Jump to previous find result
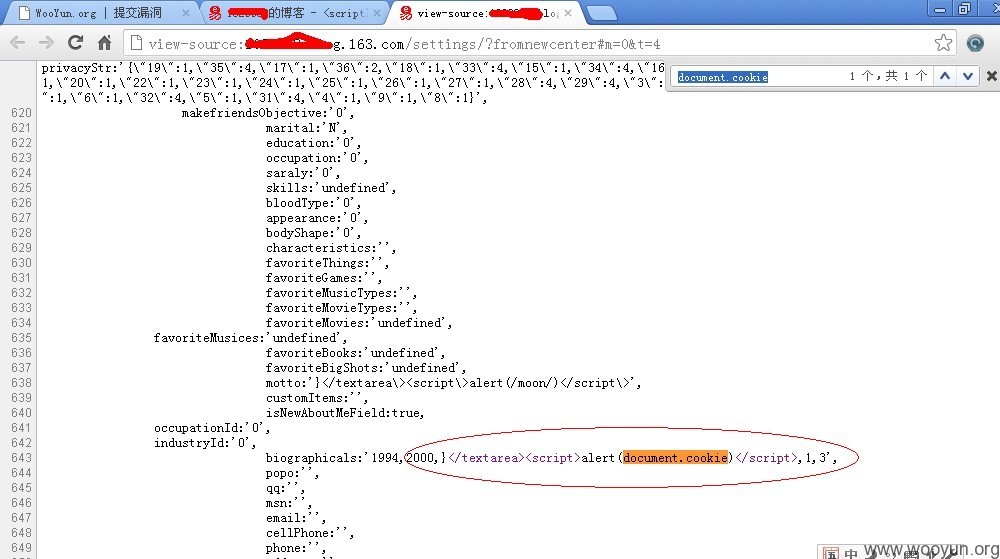This screenshot has height=559, width=1000. 945,76
